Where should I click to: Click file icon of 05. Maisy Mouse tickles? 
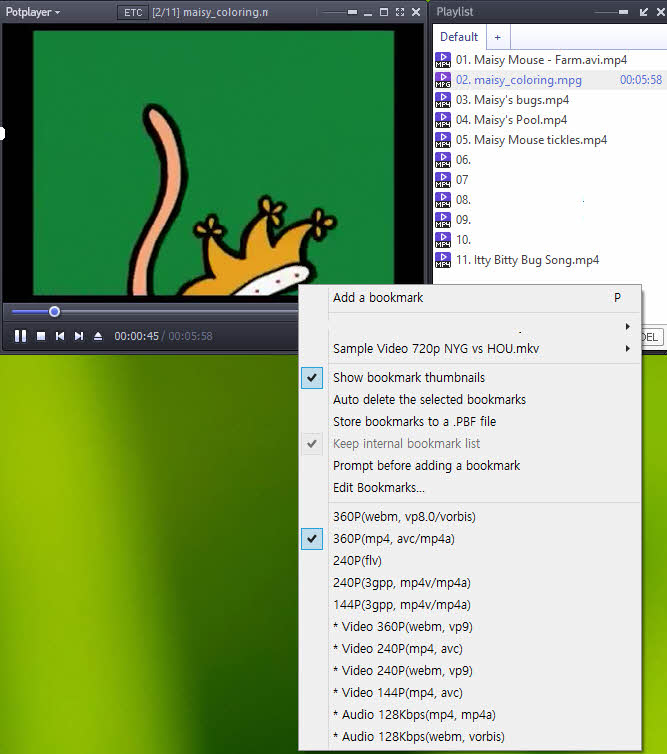point(443,140)
